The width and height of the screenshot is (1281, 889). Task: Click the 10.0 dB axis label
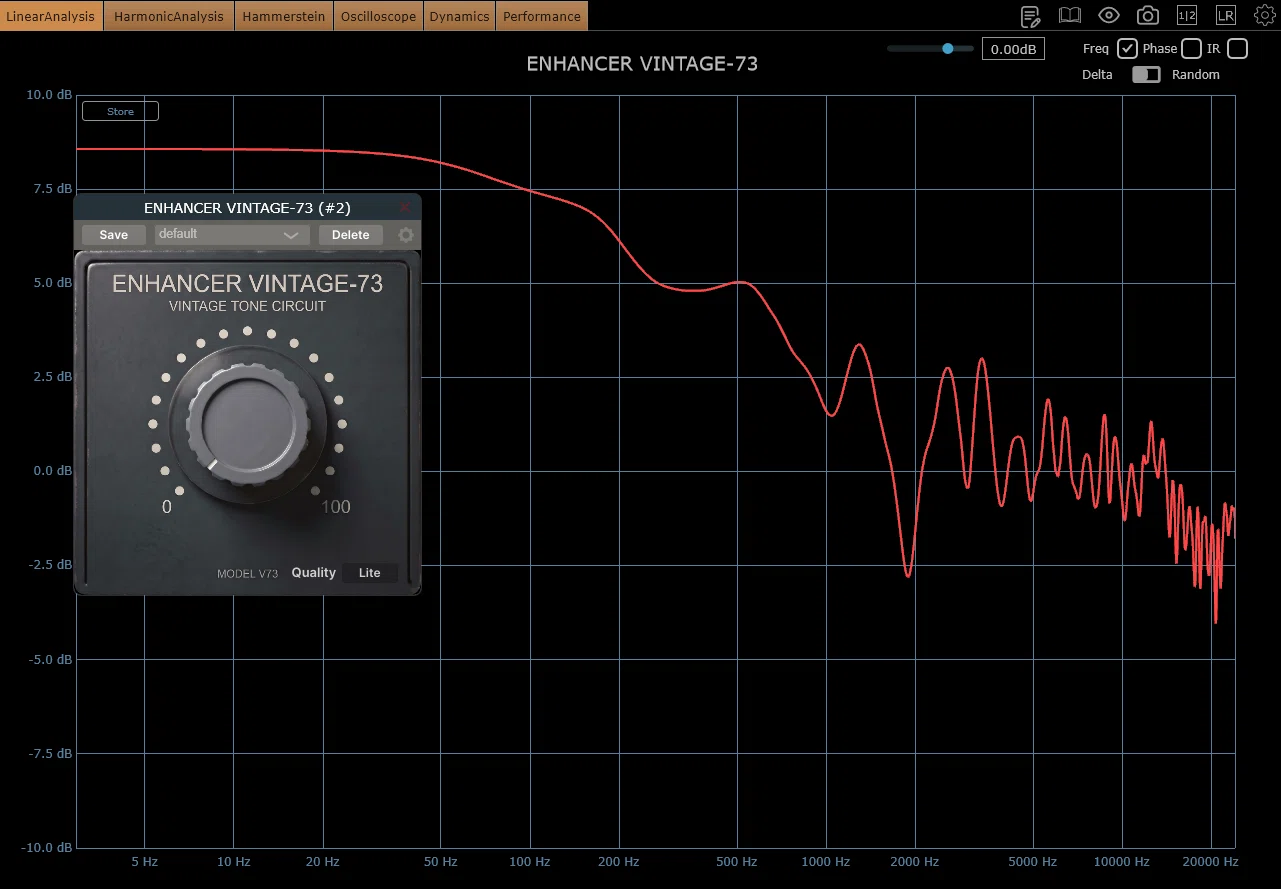[x=48, y=95]
